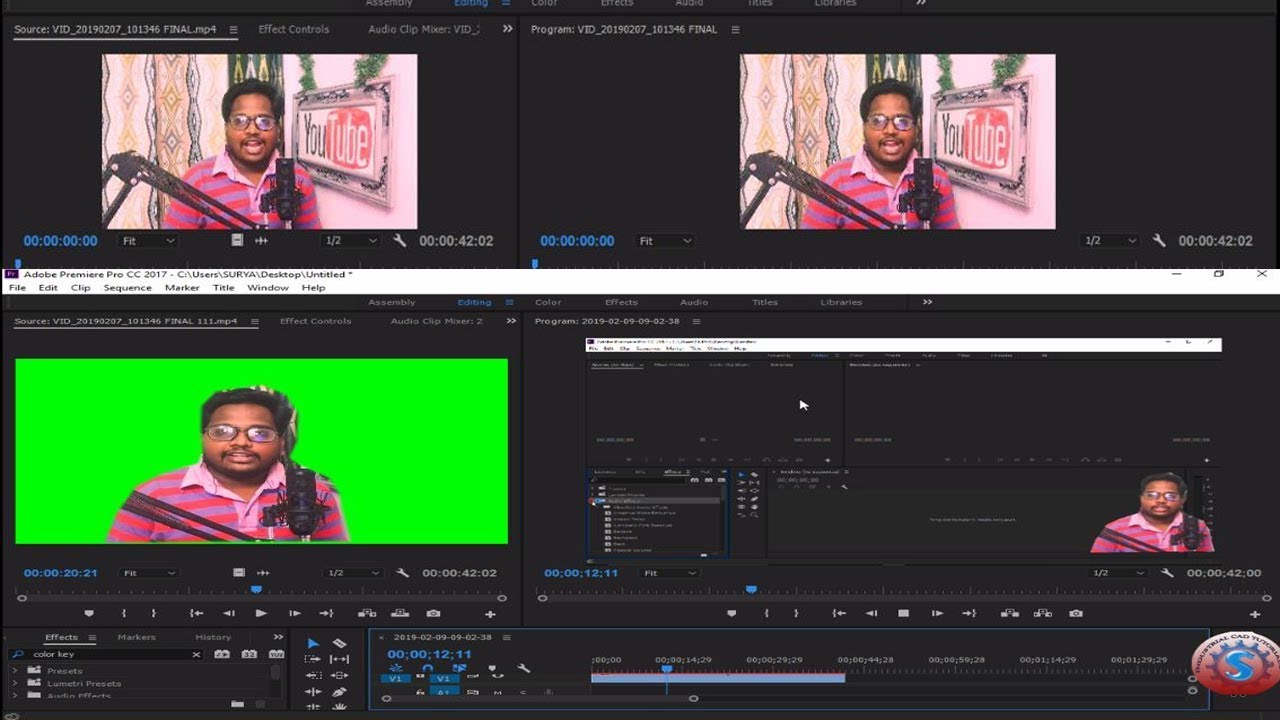Open 1/2 dropdown in VID_20190207_101346 FINAL Program monitor
This screenshot has width=1280, height=720.
[x=1111, y=241]
